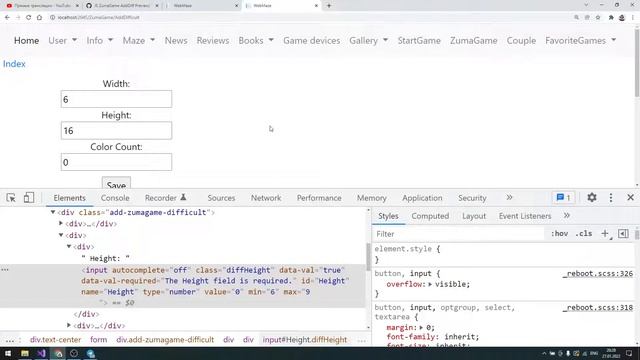Viewport: 640px width, 360px height.
Task: Switch to the Sources panel
Action: 221,198
